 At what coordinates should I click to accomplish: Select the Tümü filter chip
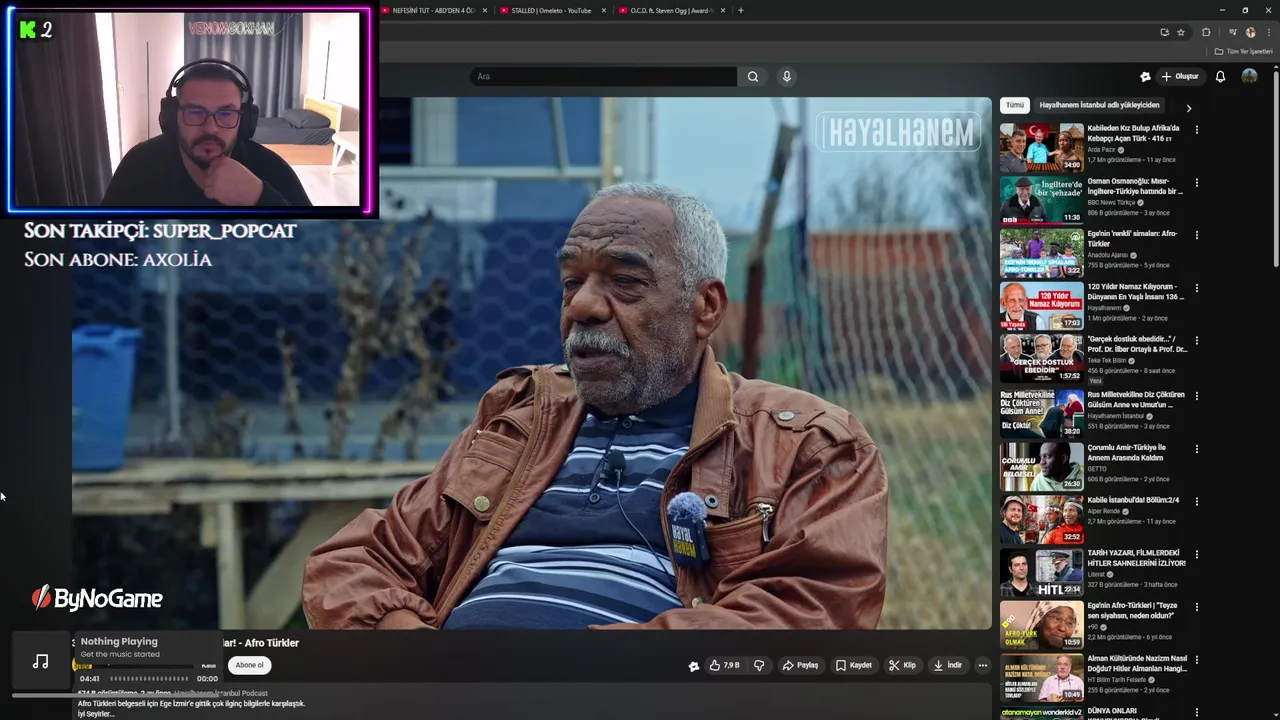[x=1015, y=105]
